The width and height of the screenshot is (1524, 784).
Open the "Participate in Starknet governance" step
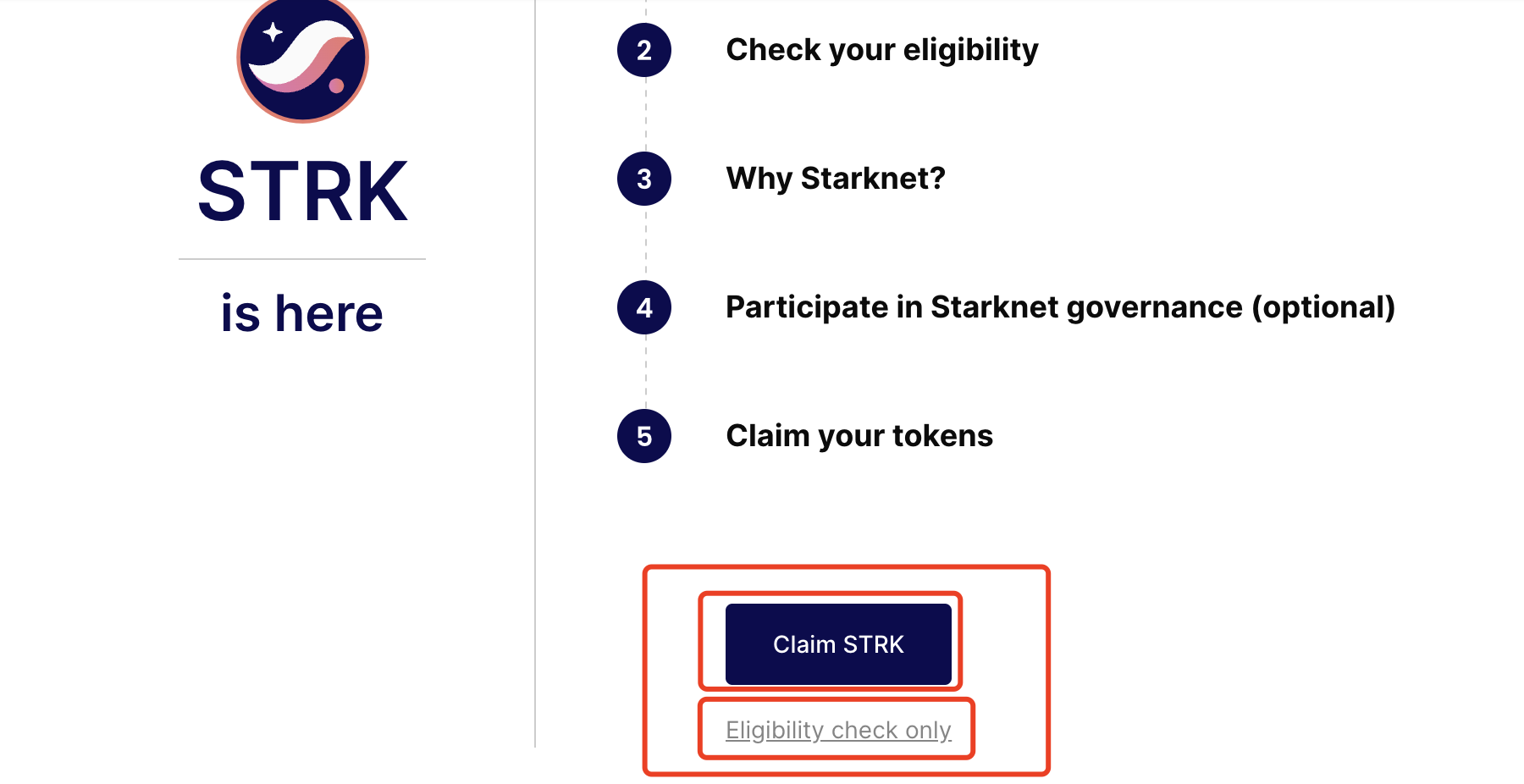click(1060, 307)
